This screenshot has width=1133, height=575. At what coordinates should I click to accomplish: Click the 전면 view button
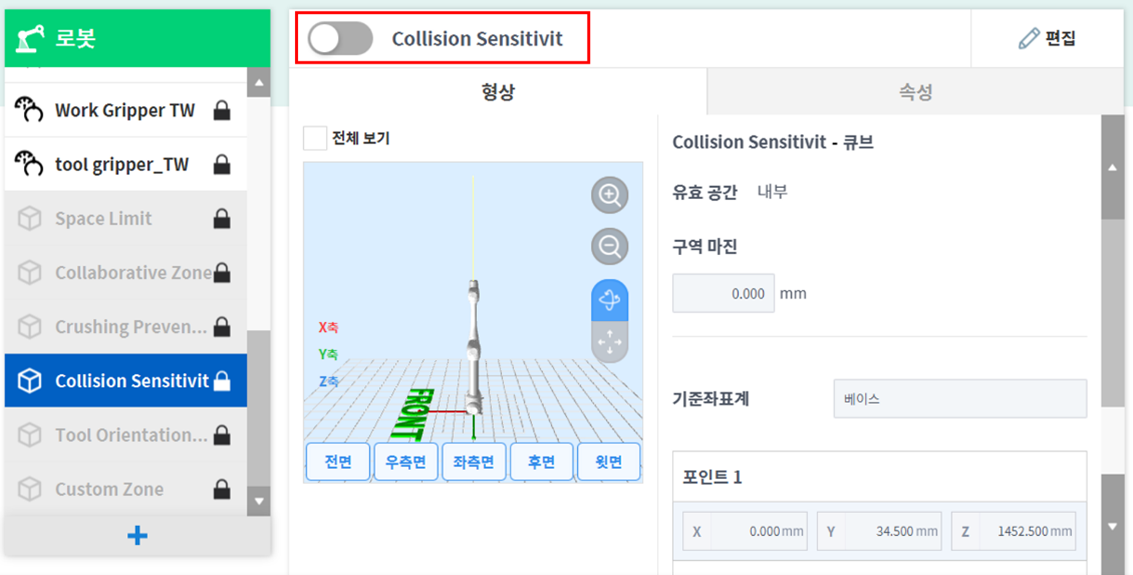click(x=338, y=462)
